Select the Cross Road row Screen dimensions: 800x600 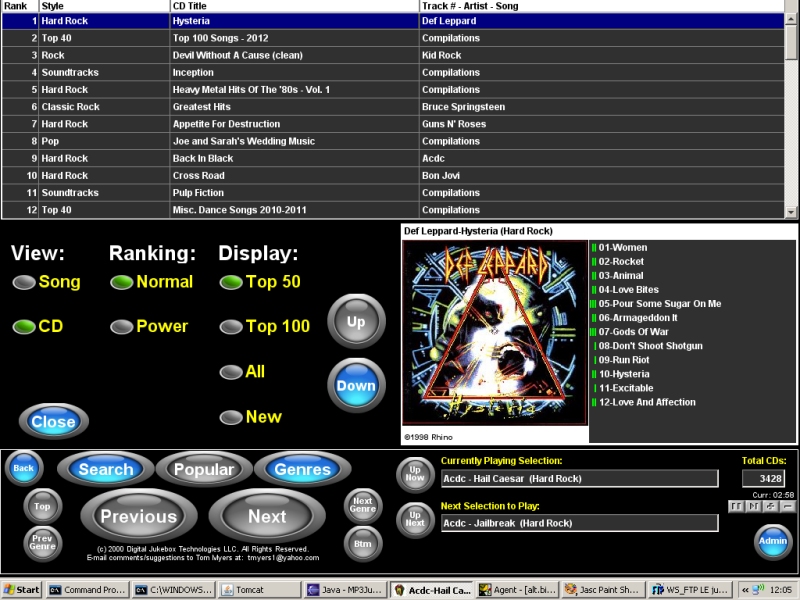pos(393,176)
